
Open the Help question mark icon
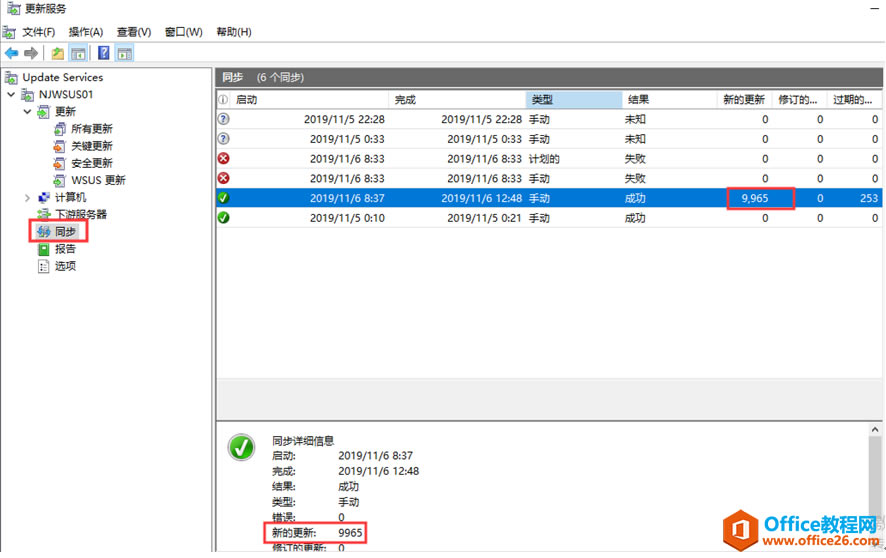(104, 53)
